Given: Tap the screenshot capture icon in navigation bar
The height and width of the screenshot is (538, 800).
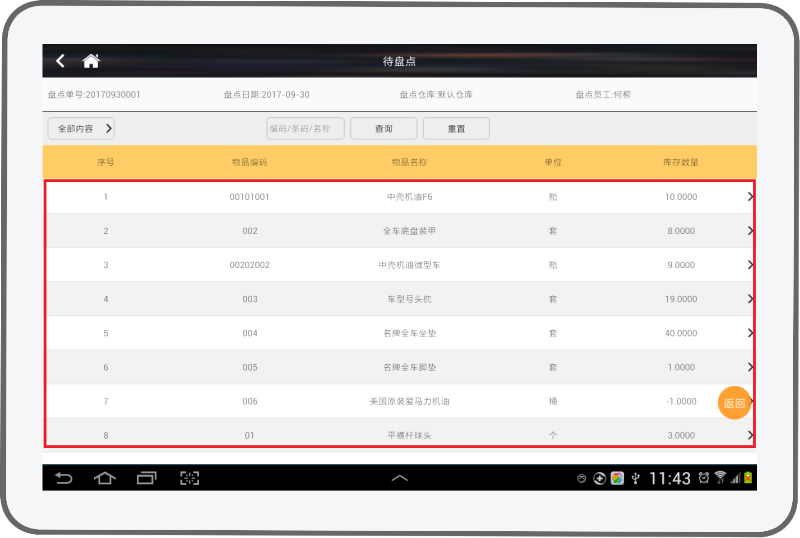Looking at the screenshot, I should pyautogui.click(x=190, y=478).
